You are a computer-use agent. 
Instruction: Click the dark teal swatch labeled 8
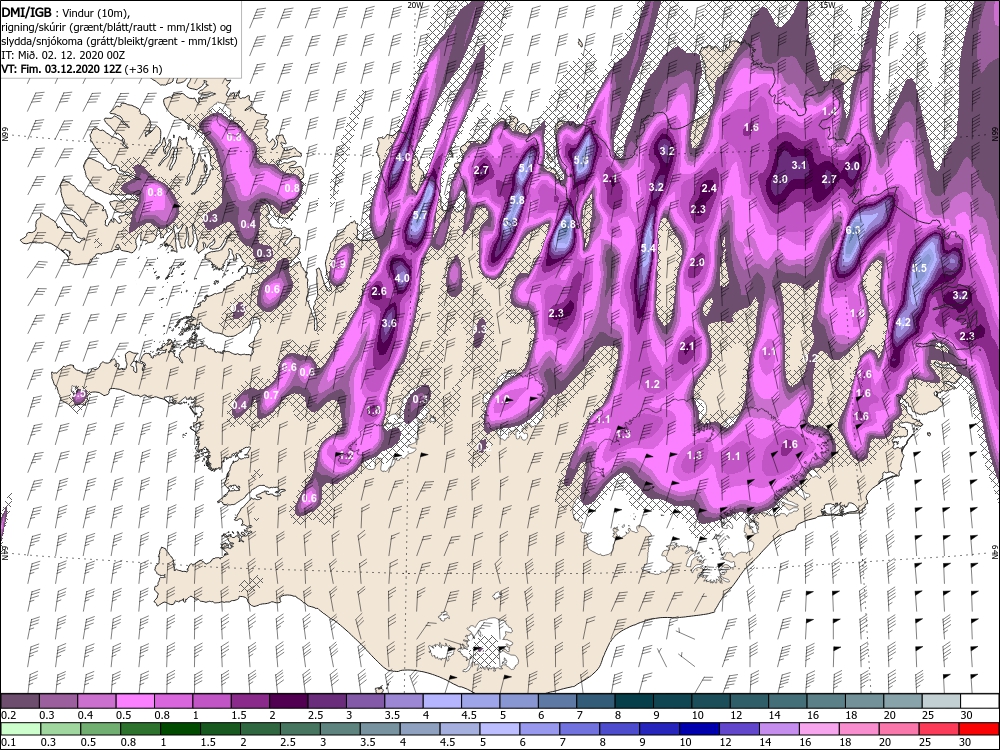tap(634, 702)
